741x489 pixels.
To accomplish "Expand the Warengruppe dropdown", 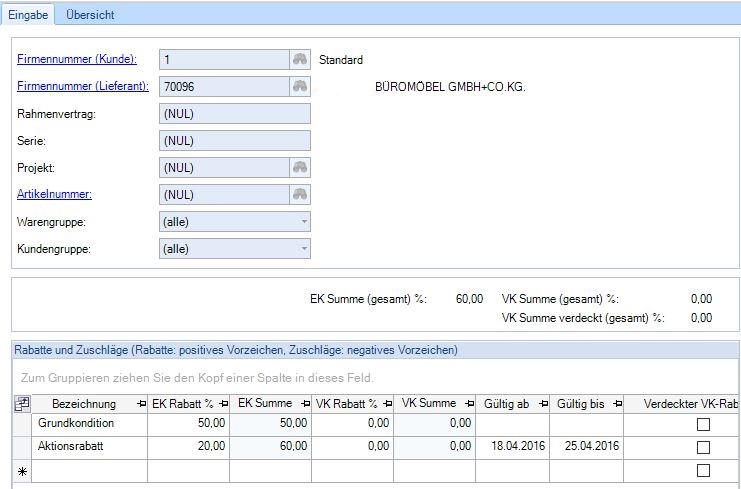I will click(x=304, y=222).
